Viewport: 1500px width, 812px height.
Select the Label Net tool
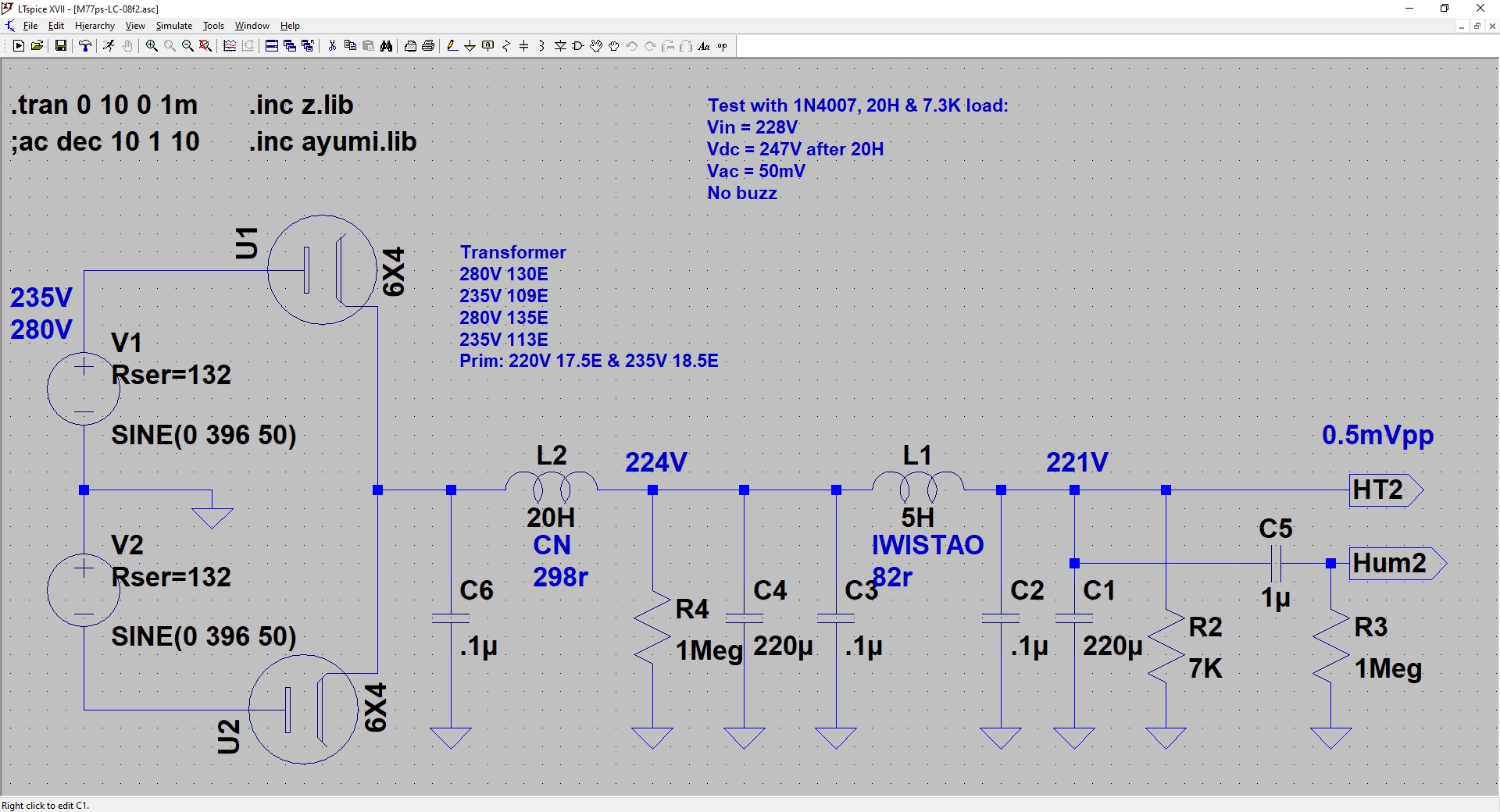[x=488, y=46]
